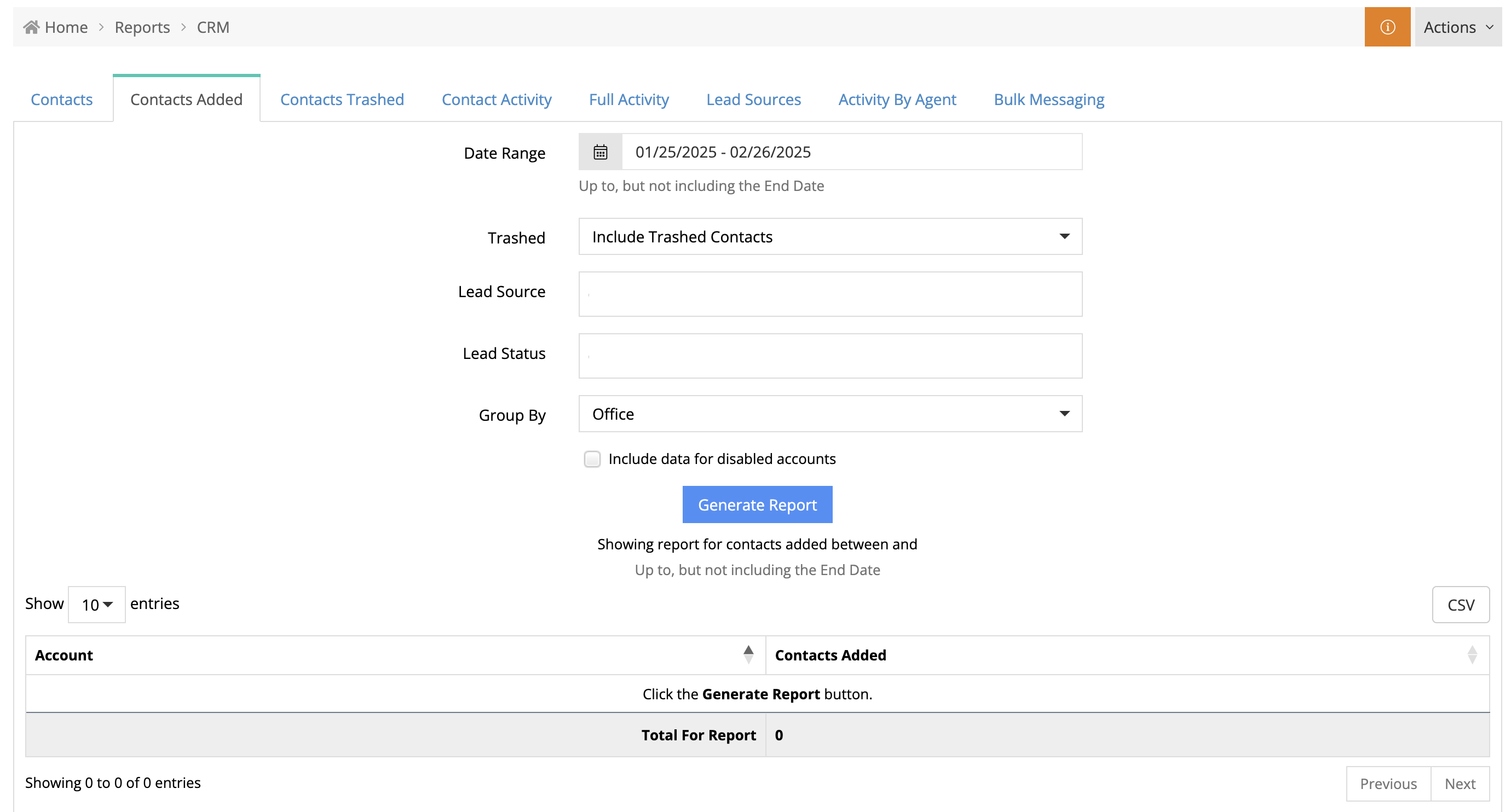
Task: Export results with the CSV button
Action: [1460, 605]
